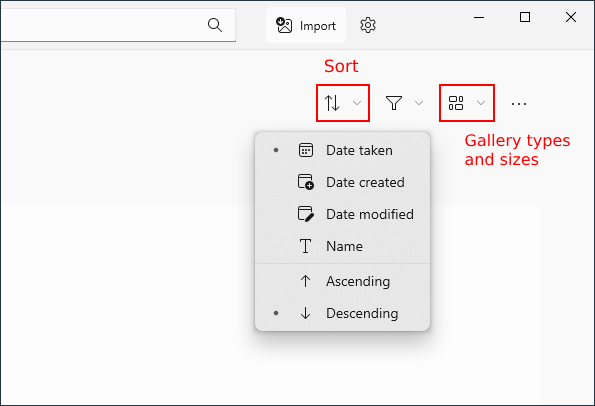Click inside the search input field

pyautogui.click(x=102, y=25)
